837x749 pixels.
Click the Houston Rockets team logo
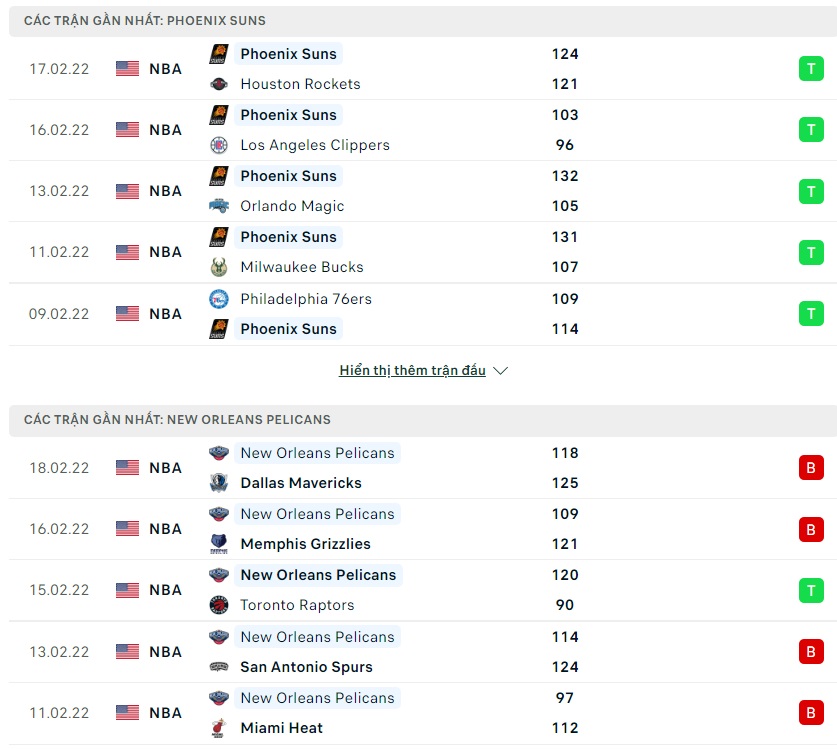click(219, 84)
